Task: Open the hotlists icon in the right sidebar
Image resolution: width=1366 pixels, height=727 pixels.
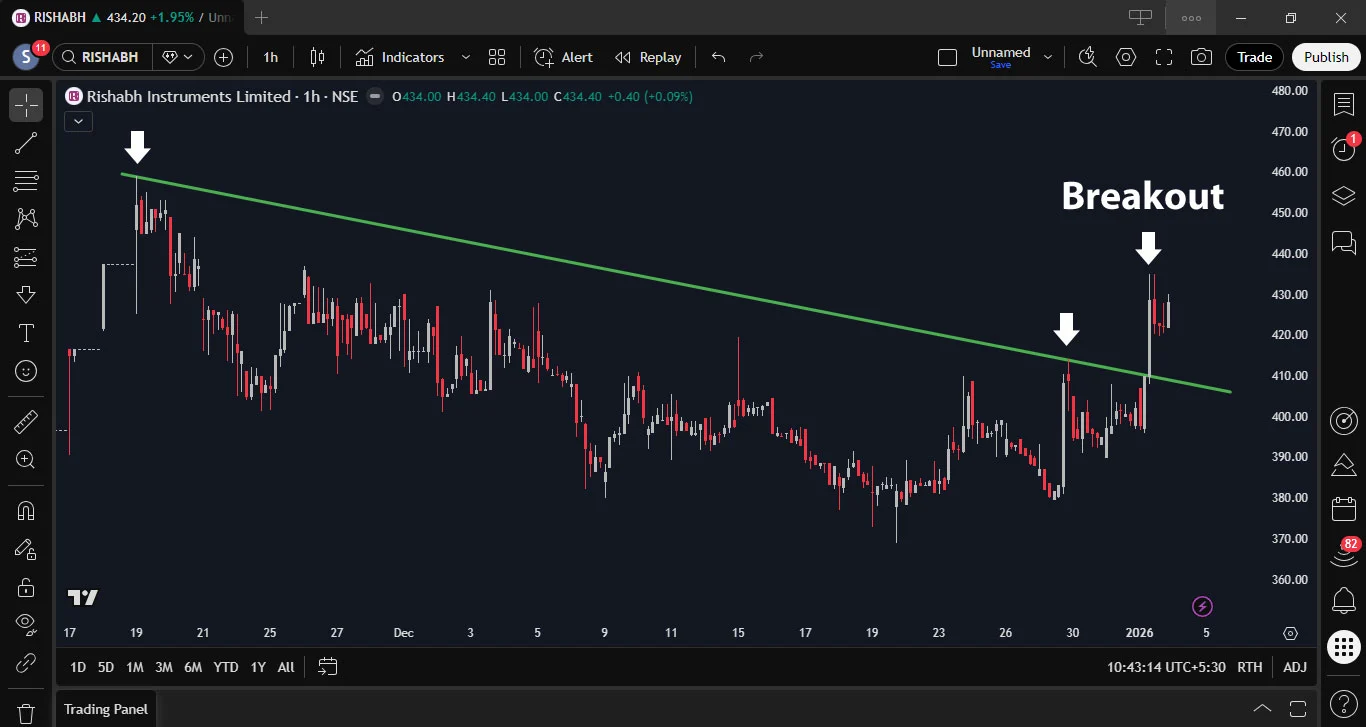Action: coord(1344,465)
